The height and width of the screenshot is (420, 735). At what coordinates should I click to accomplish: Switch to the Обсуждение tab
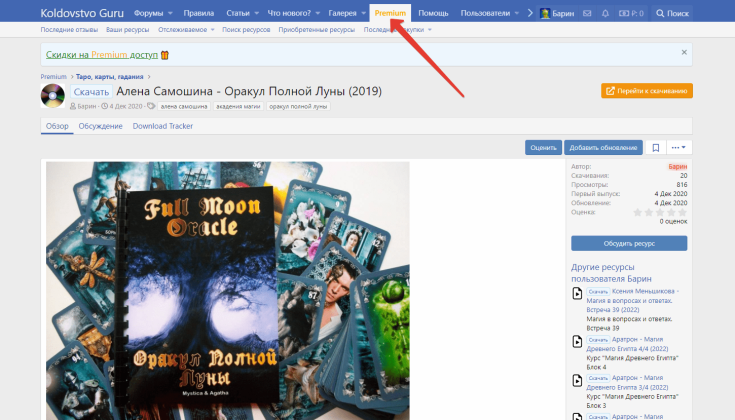[100, 126]
